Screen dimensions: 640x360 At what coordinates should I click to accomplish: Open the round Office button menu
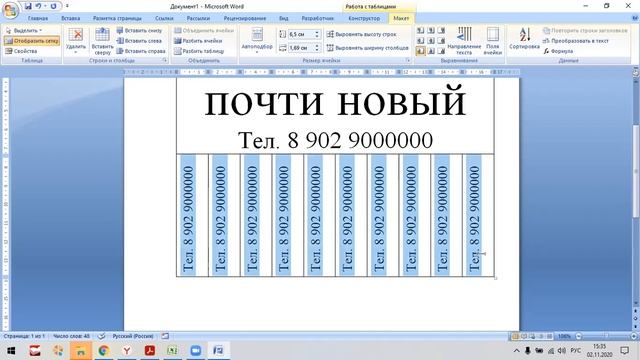10,10
